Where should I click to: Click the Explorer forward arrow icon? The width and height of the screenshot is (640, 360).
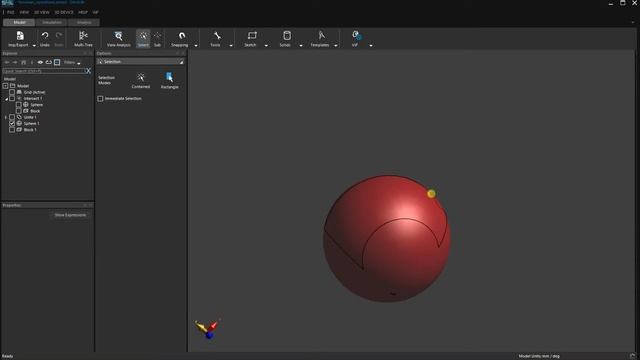15,62
